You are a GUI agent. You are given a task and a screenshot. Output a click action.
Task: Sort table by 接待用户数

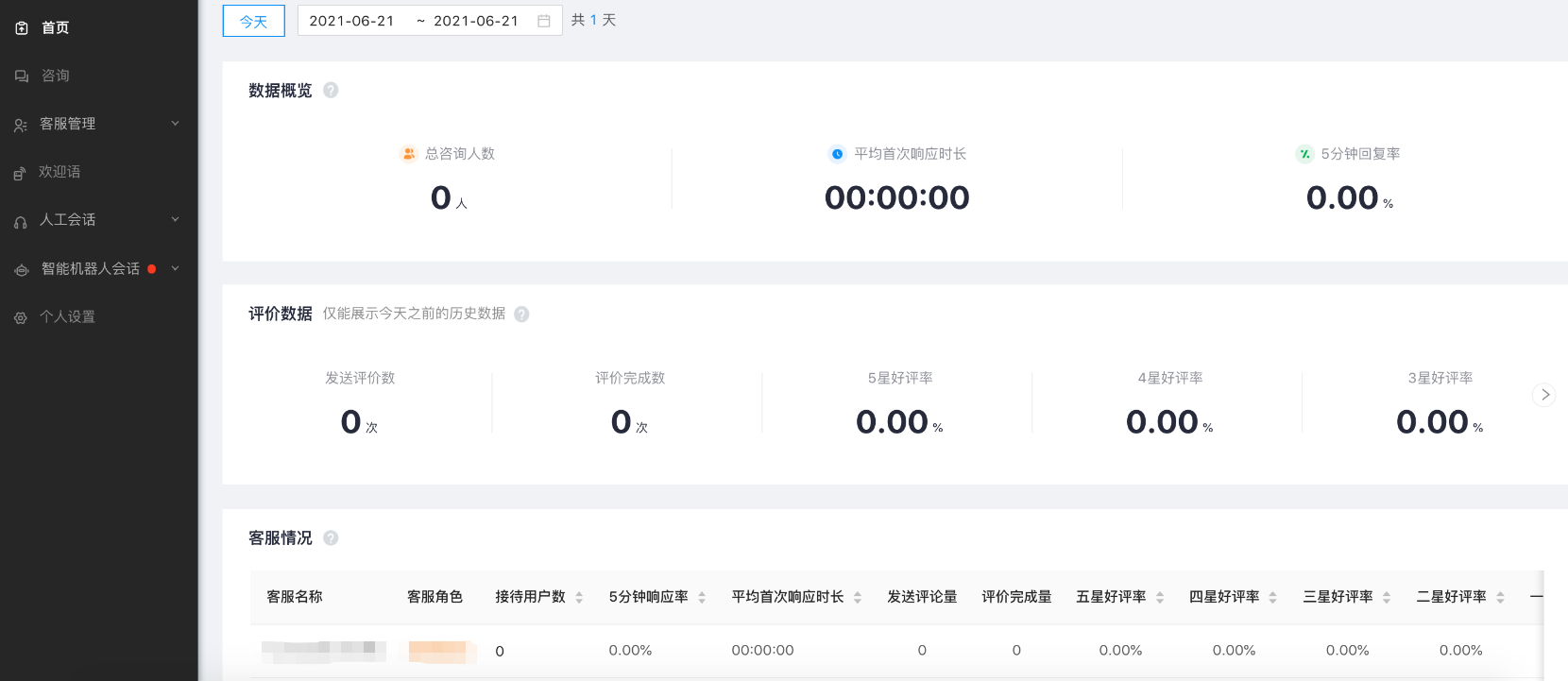coord(579,597)
